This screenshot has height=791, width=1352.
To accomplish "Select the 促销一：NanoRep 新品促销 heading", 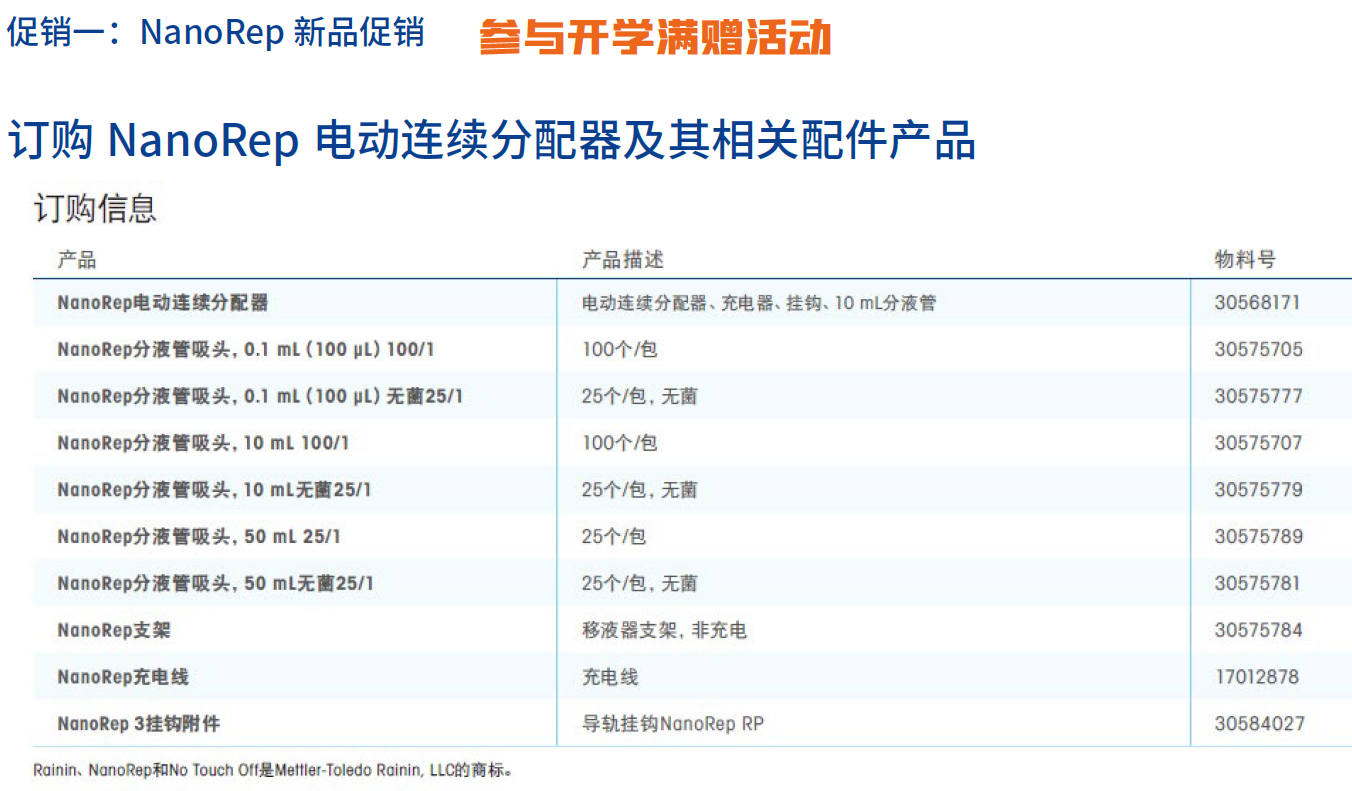I will (x=215, y=33).
